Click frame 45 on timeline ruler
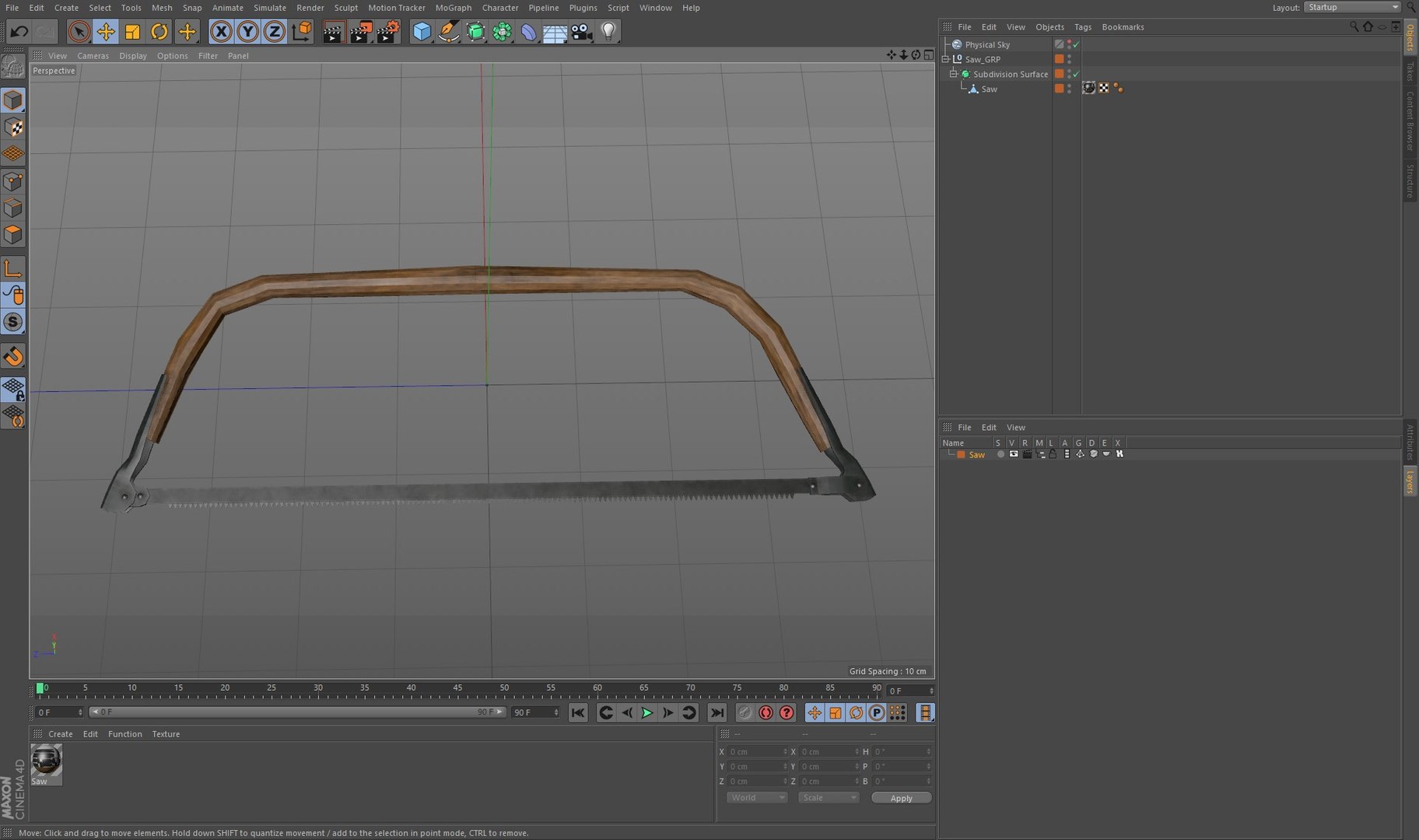 point(457,688)
